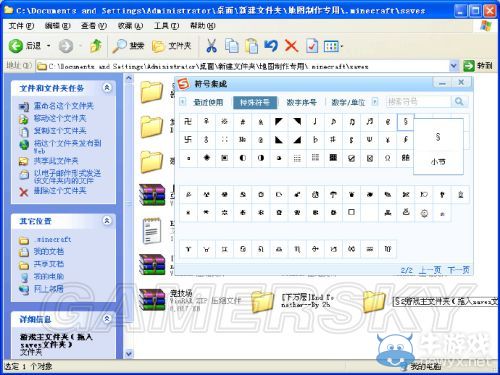Insert the quarter note ♩ symbol
The height and width of the screenshot is (375, 500).
[x=315, y=122]
